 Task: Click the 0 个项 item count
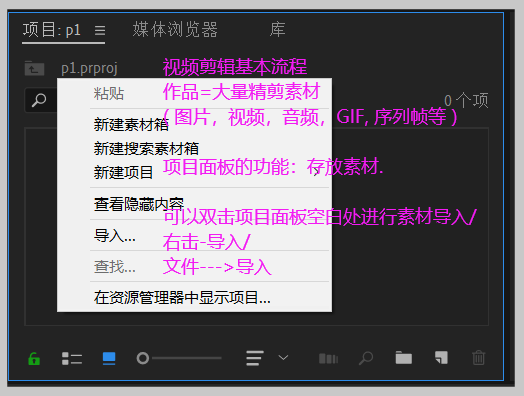(x=466, y=100)
